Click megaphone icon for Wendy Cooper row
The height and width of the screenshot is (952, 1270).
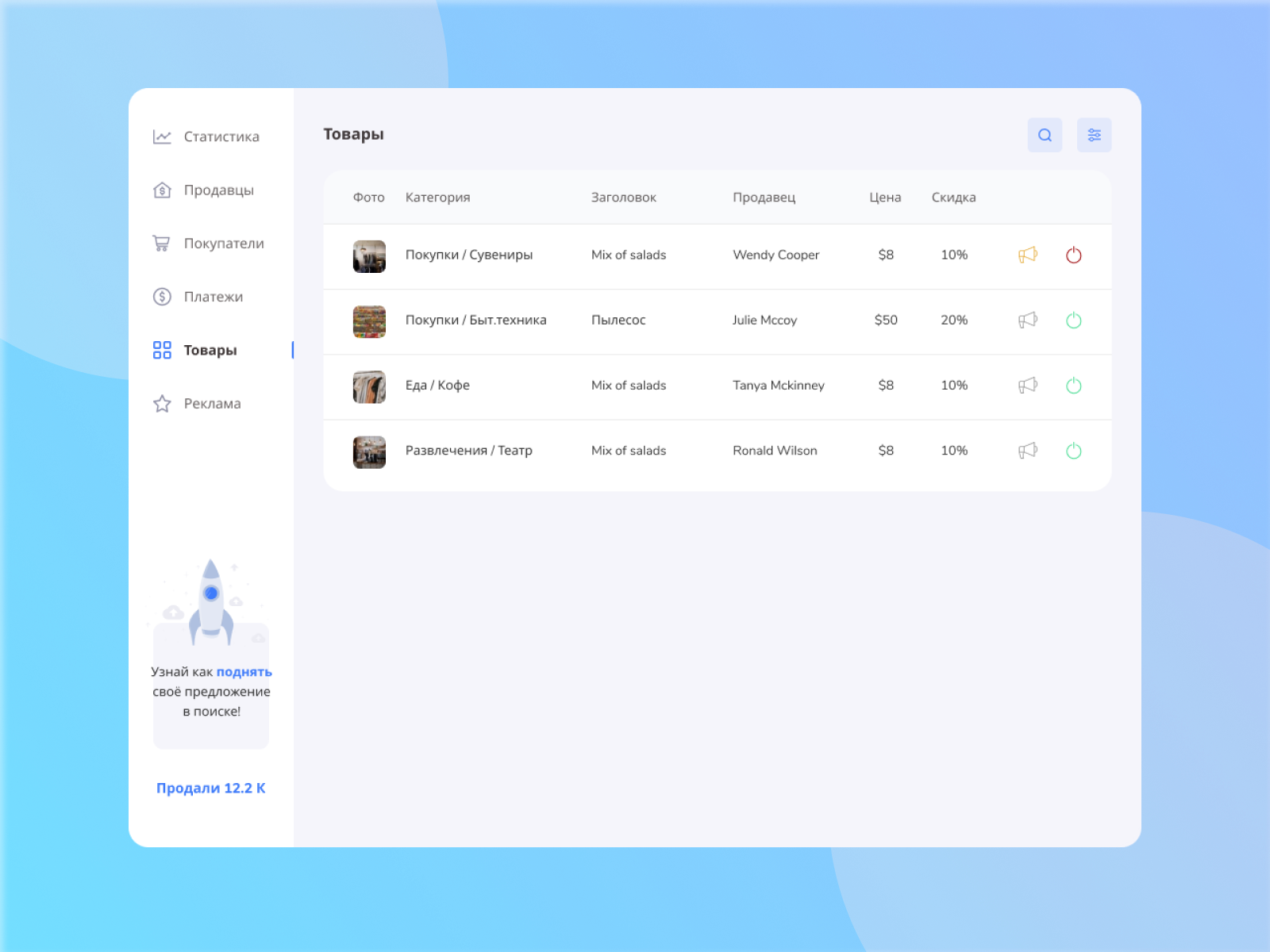pyautogui.click(x=1028, y=255)
